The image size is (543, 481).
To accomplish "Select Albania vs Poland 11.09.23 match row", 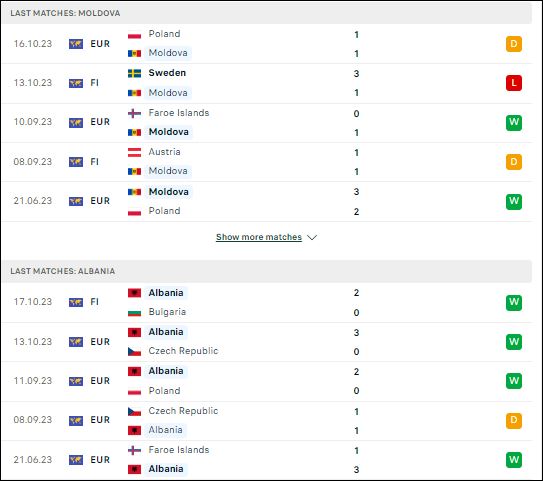I will [267, 381].
